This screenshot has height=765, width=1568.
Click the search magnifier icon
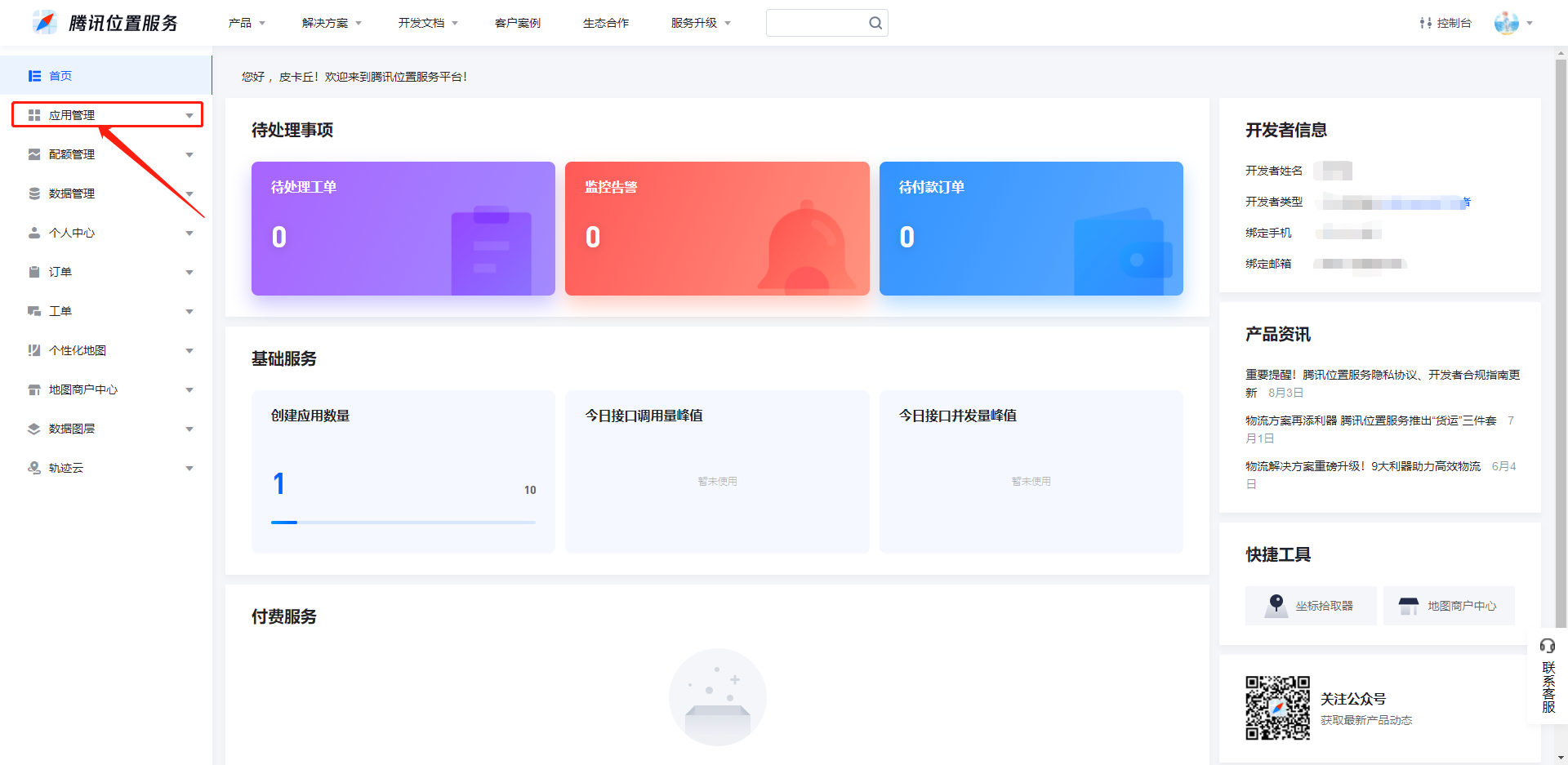[875, 23]
